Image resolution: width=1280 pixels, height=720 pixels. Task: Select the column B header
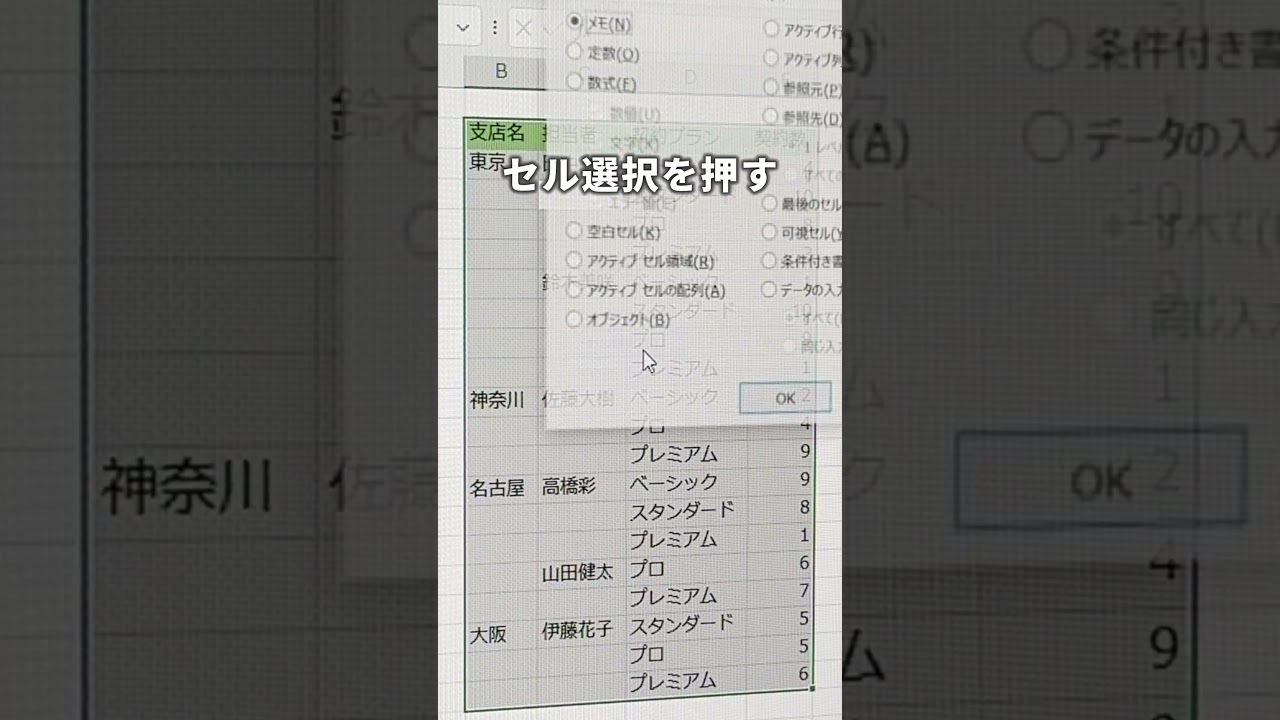click(501, 71)
